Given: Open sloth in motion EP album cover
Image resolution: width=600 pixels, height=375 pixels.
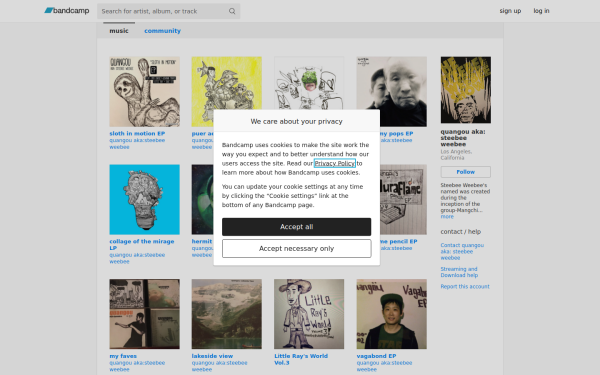Looking at the screenshot, I should point(145,91).
